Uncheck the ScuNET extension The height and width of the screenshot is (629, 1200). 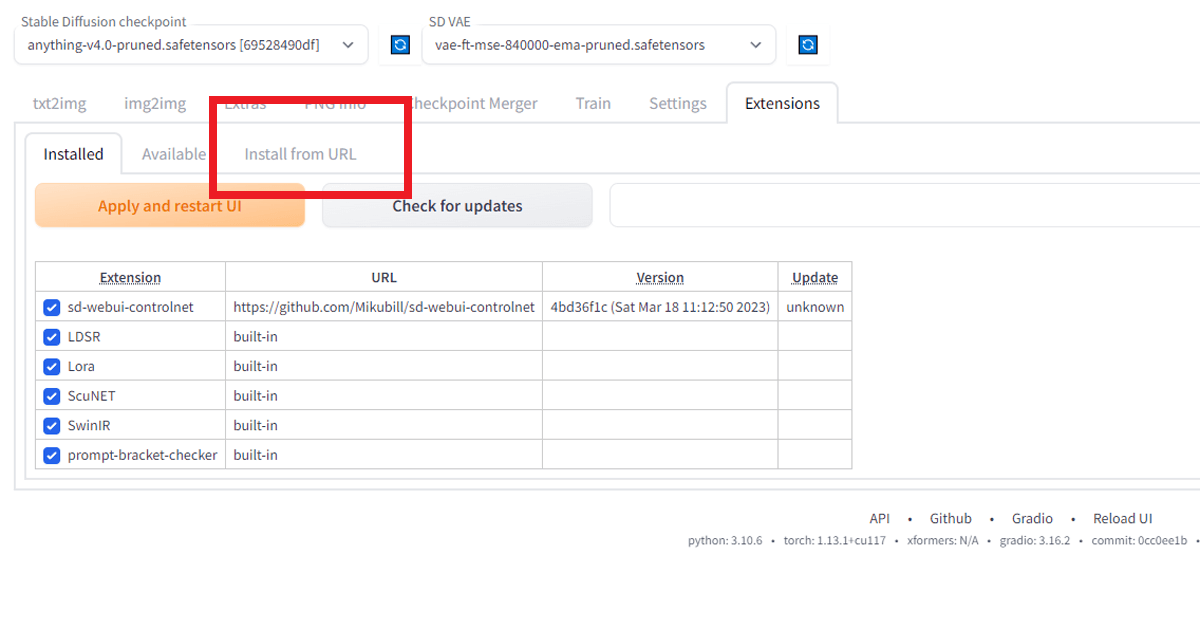coord(52,396)
